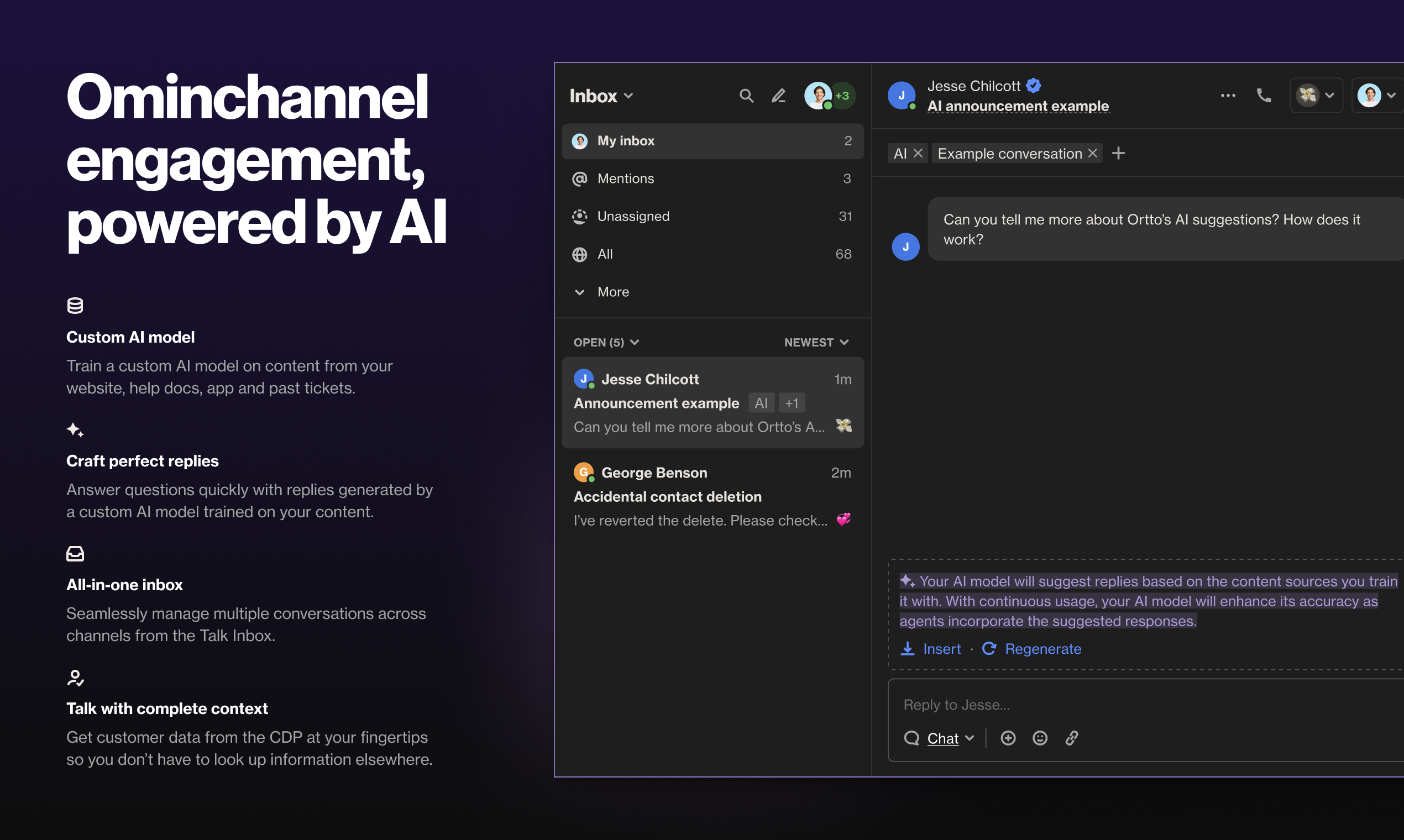Open the NEWEST sort dropdown
Viewport: 1404px width, 840px height.
[816, 342]
